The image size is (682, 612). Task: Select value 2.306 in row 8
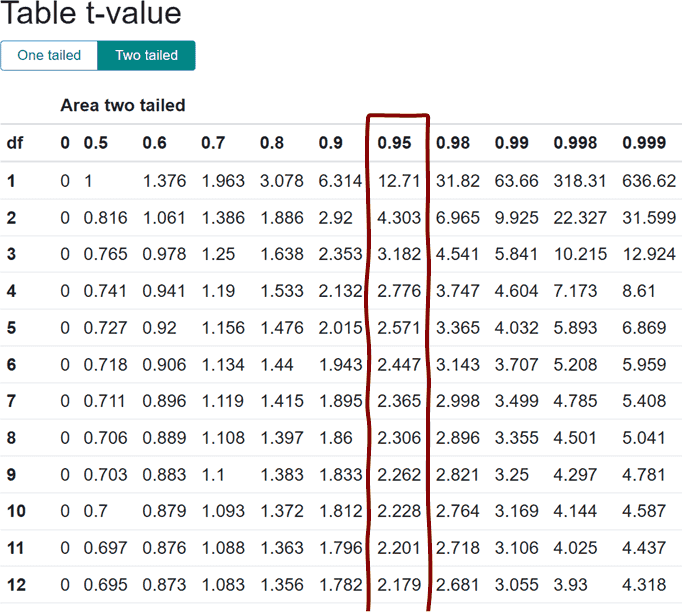click(x=399, y=438)
